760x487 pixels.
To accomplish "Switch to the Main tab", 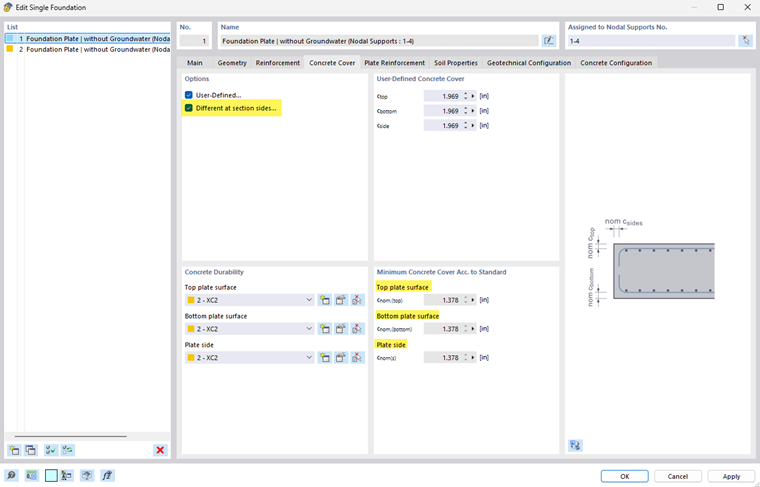I will [194, 63].
